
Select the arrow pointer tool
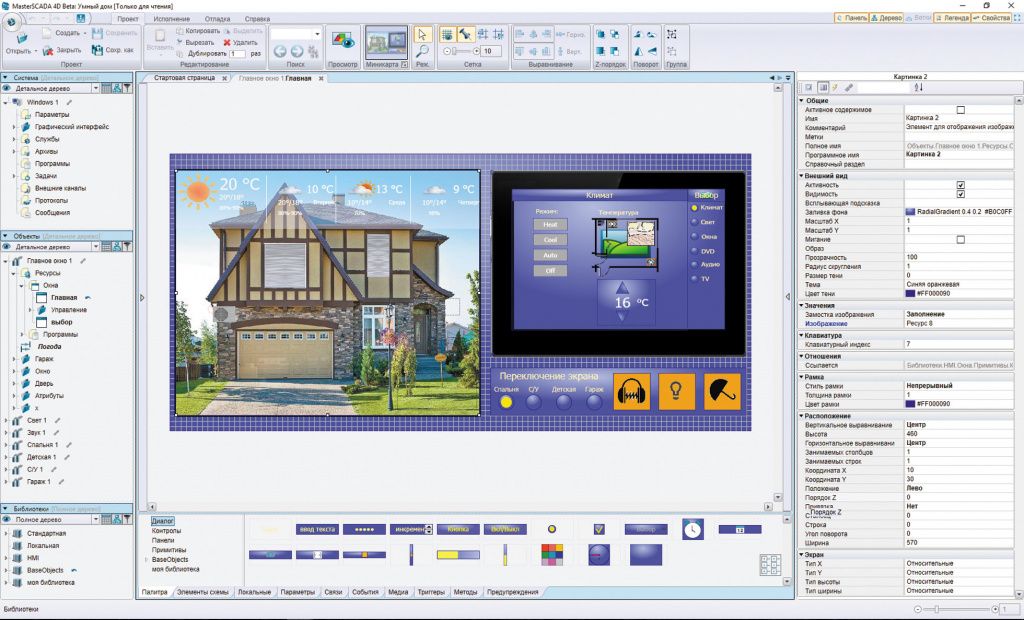point(423,35)
